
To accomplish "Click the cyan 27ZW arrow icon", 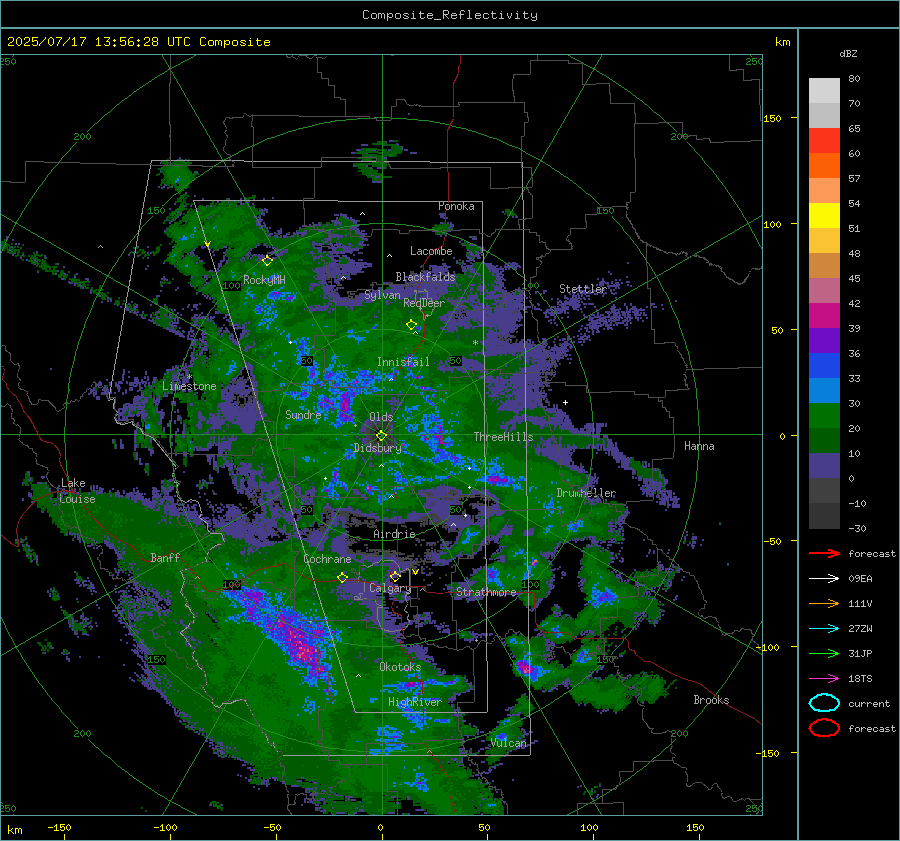I will 824,629.
